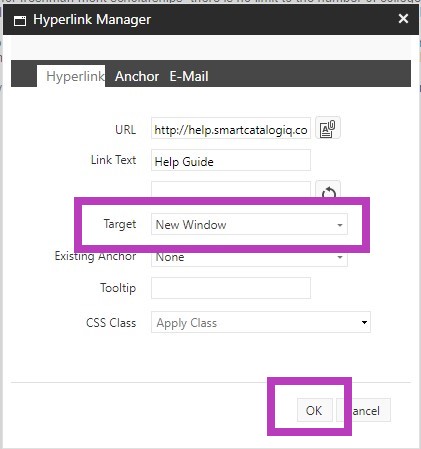This screenshot has width=421, height=449.
Task: Switch to the E-Mail tab
Action: pos(189,76)
